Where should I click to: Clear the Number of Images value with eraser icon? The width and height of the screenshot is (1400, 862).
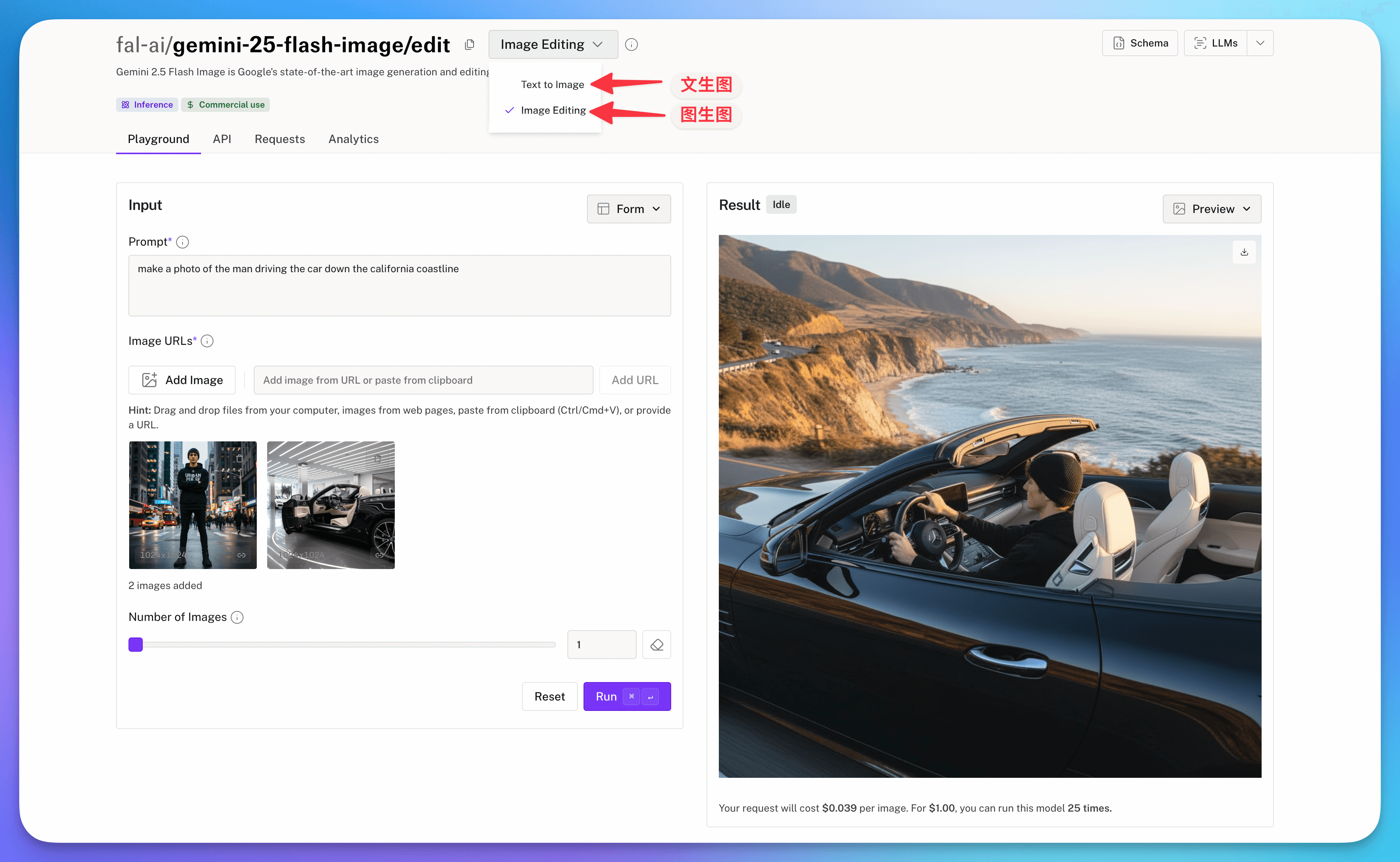coord(656,644)
